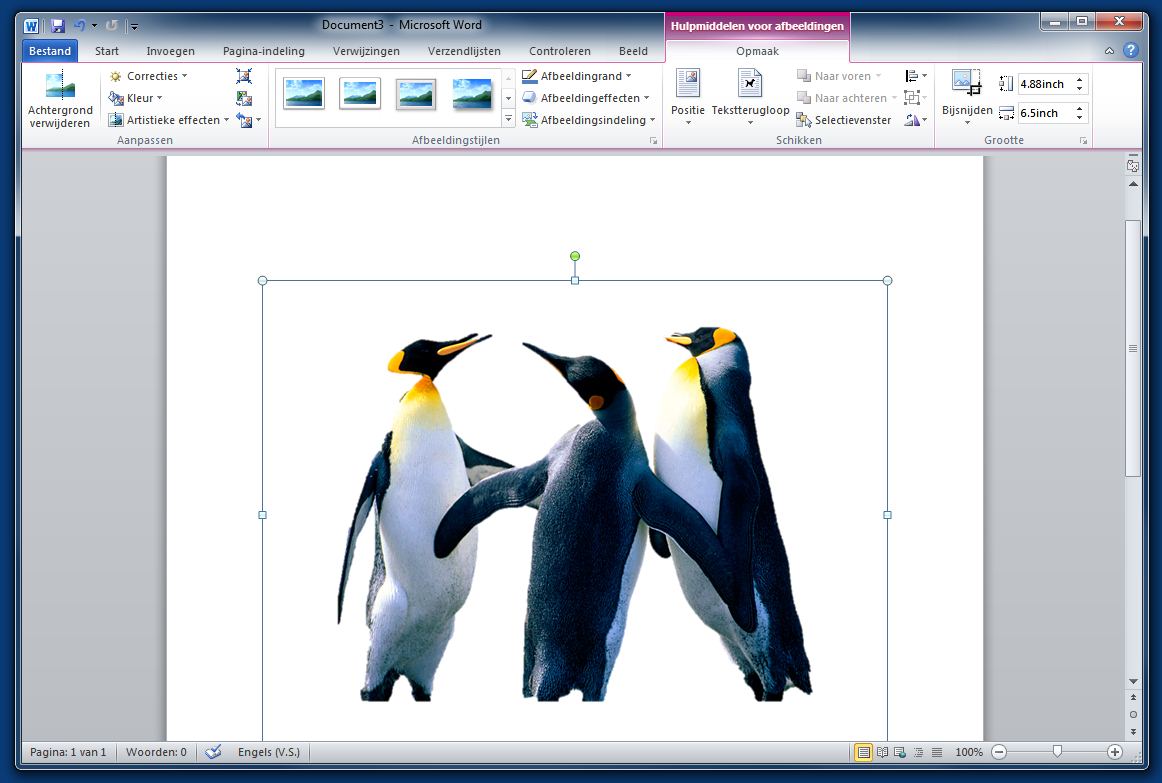1162x783 pixels.
Task: Click the spelling check icon in the status bar
Action: click(213, 752)
